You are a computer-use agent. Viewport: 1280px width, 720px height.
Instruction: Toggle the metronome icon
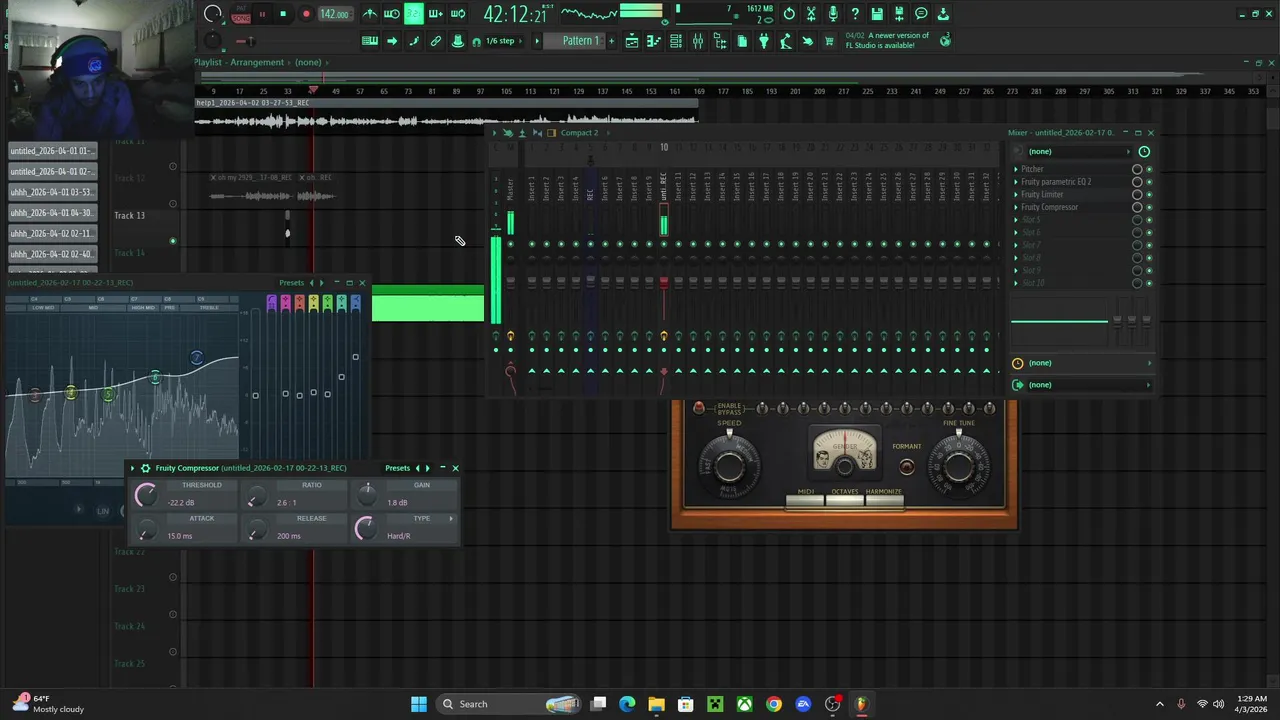coord(370,14)
